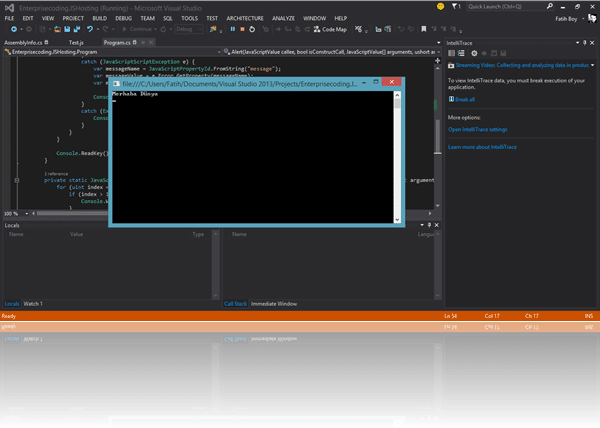Close the Program.cs tab
Image resolution: width=600 pixels, height=428 pixels.
point(151,42)
